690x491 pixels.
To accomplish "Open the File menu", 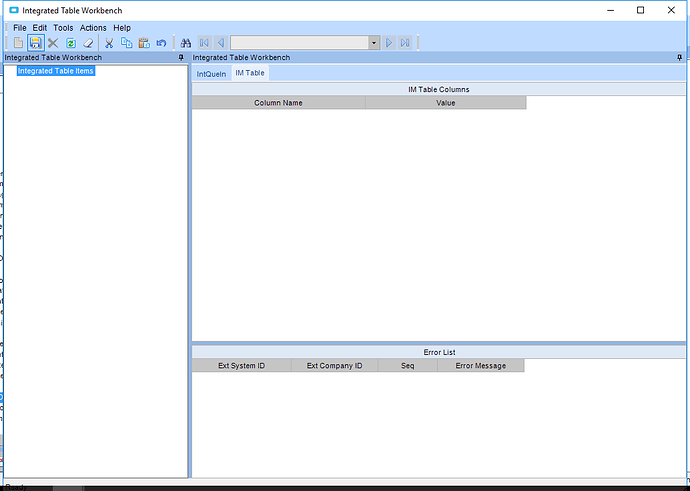I will 20,28.
